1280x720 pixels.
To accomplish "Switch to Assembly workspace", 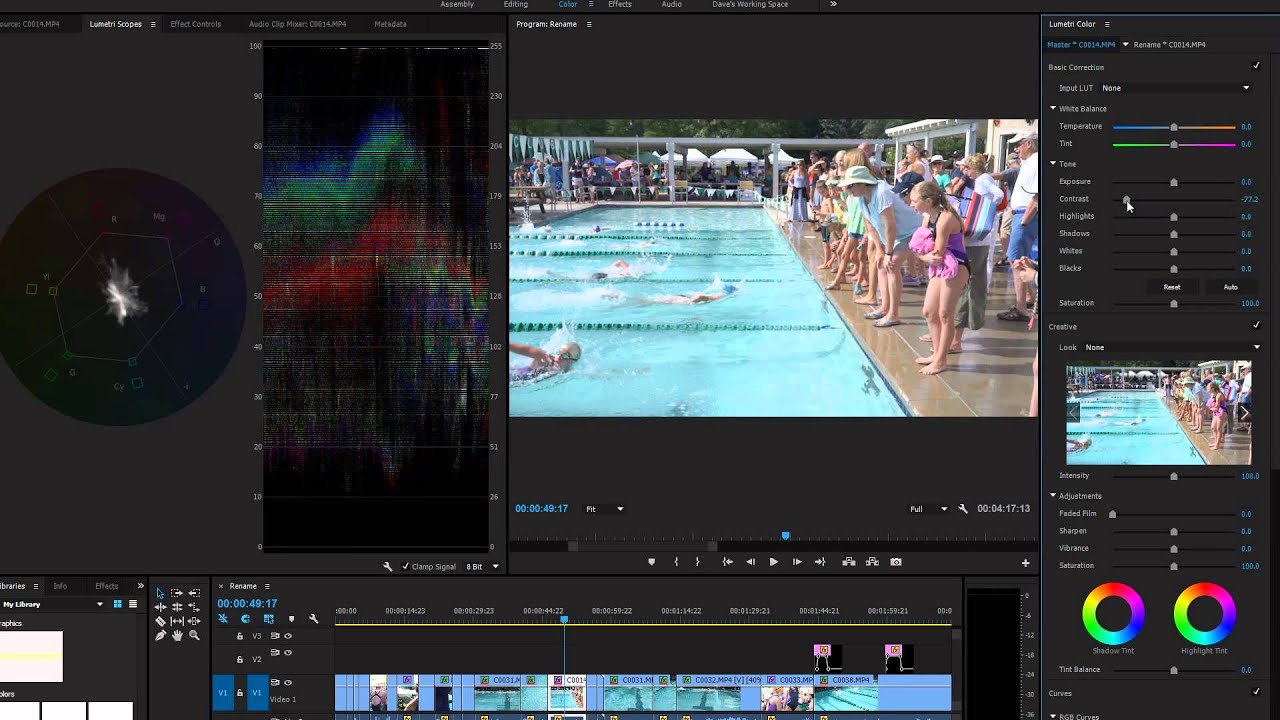I will tap(457, 4).
